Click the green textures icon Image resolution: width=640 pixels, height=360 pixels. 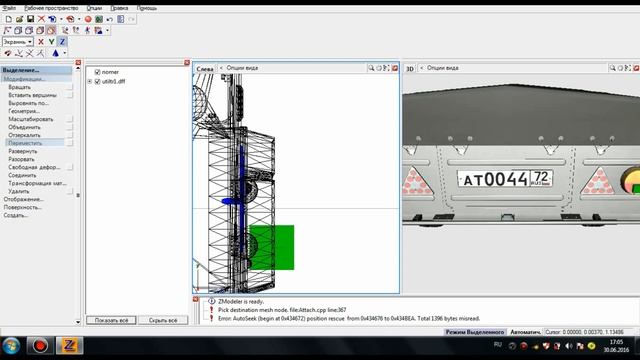point(99,19)
